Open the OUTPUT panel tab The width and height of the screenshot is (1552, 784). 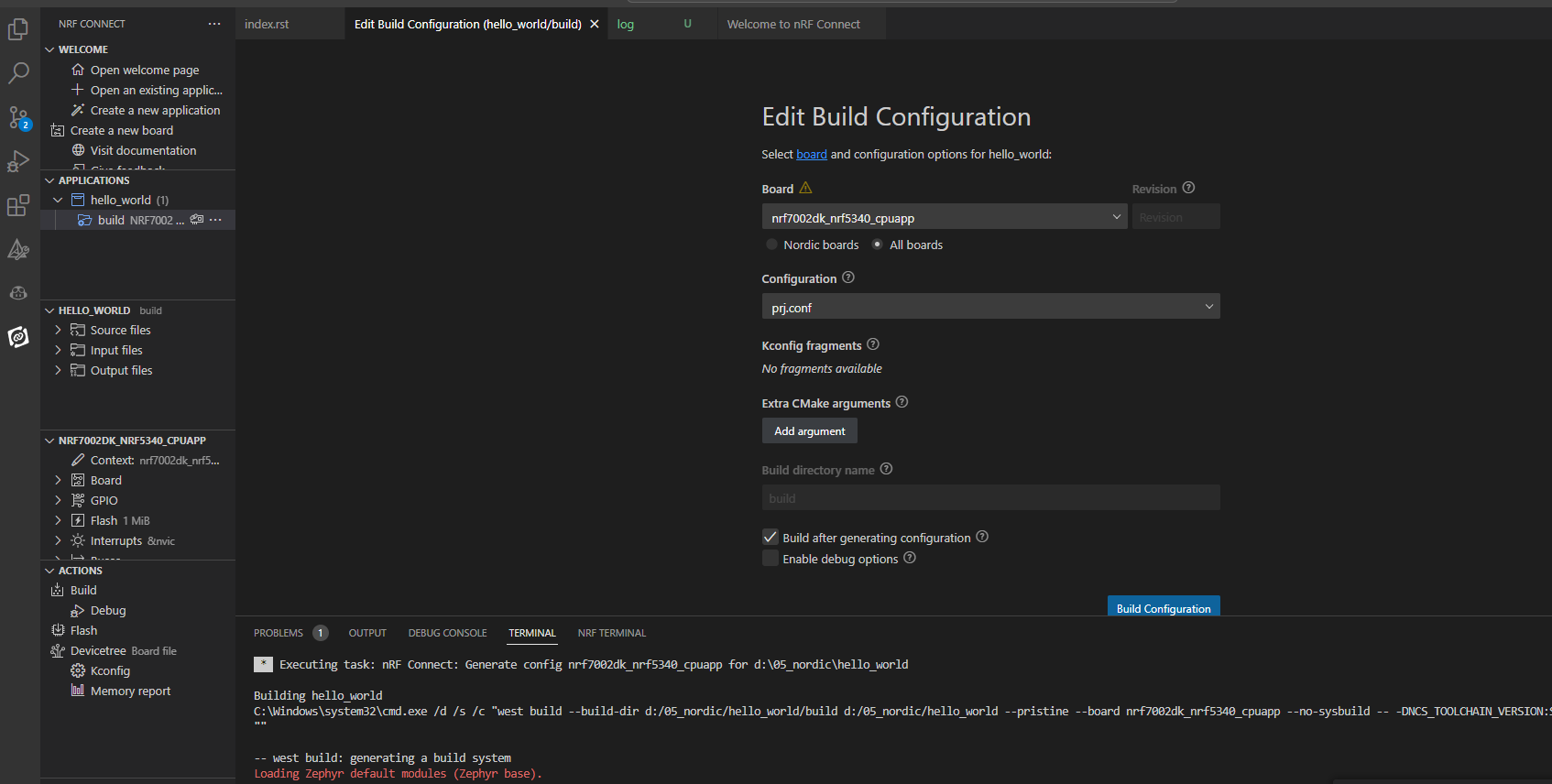click(367, 633)
